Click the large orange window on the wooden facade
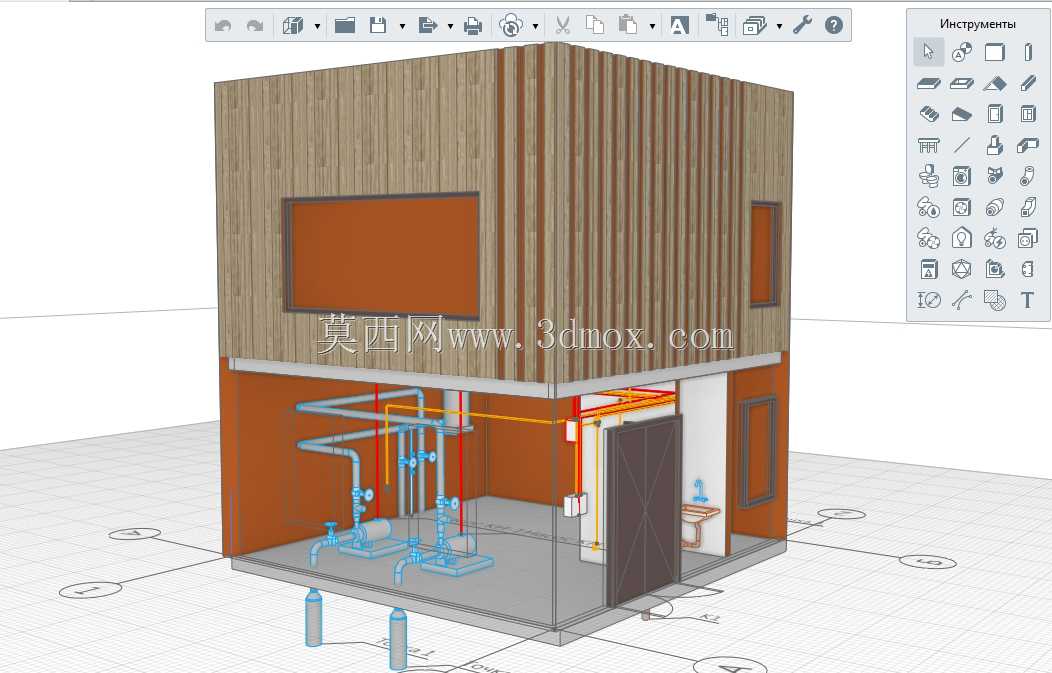Viewport: 1052px width, 673px height. click(x=382, y=255)
